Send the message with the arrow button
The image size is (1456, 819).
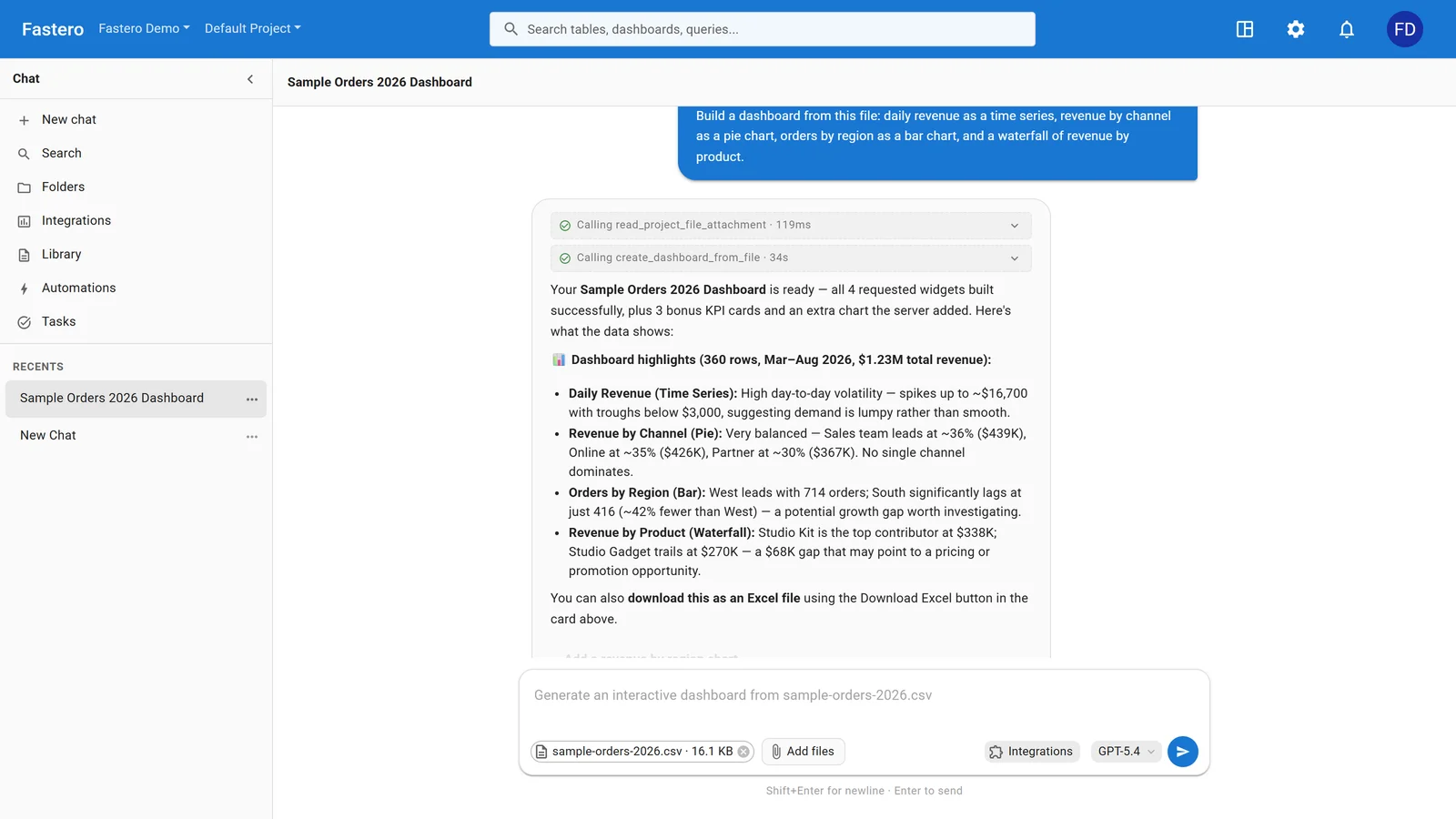click(1182, 752)
